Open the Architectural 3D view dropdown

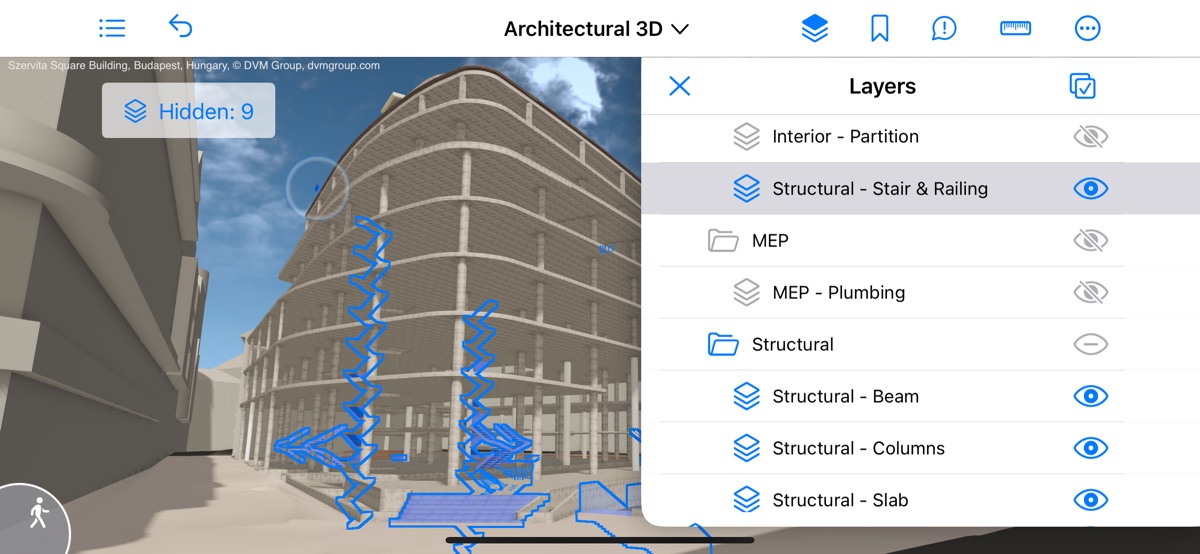click(596, 29)
